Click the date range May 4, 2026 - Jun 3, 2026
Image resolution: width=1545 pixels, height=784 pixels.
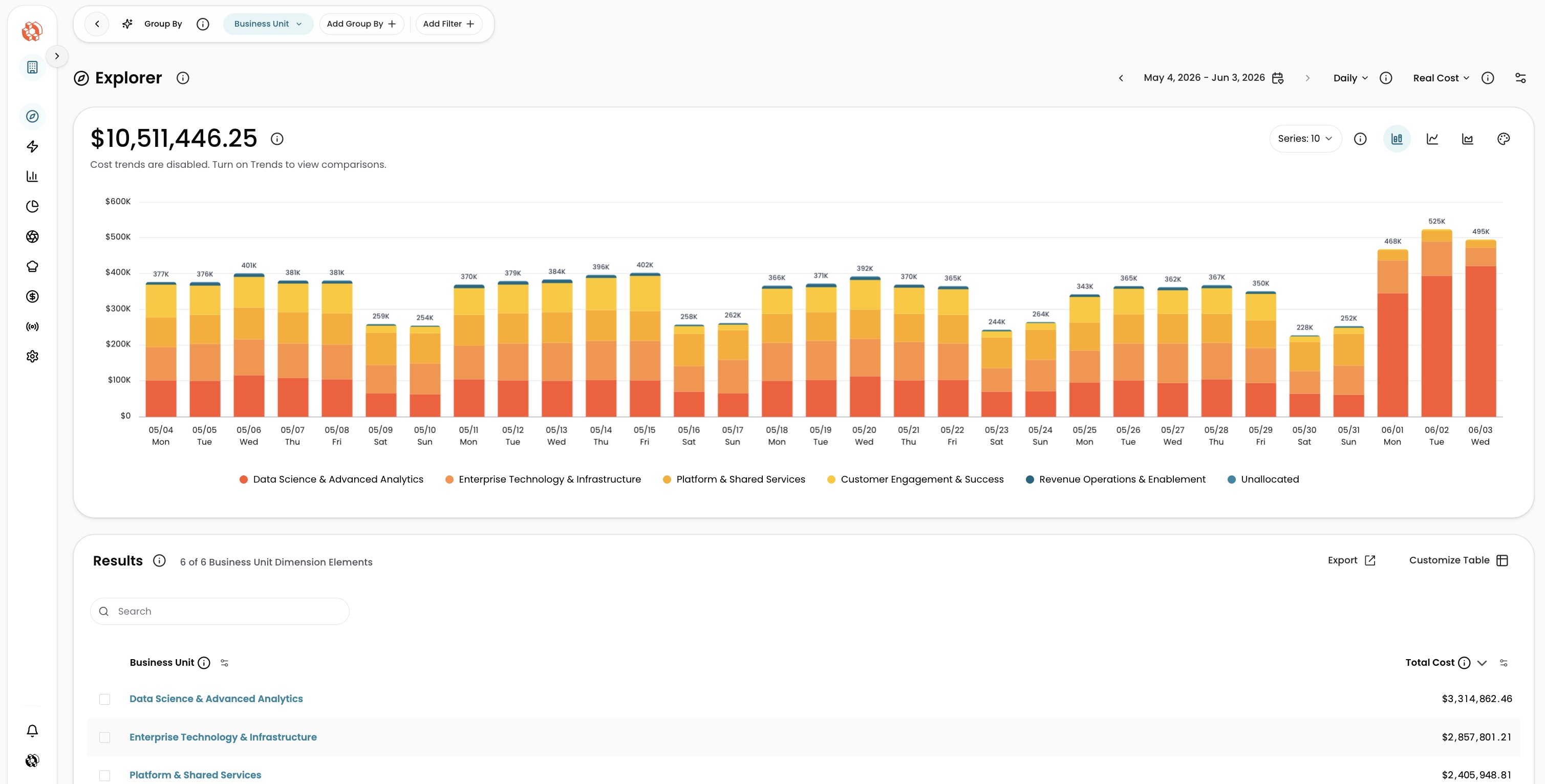tap(1204, 78)
